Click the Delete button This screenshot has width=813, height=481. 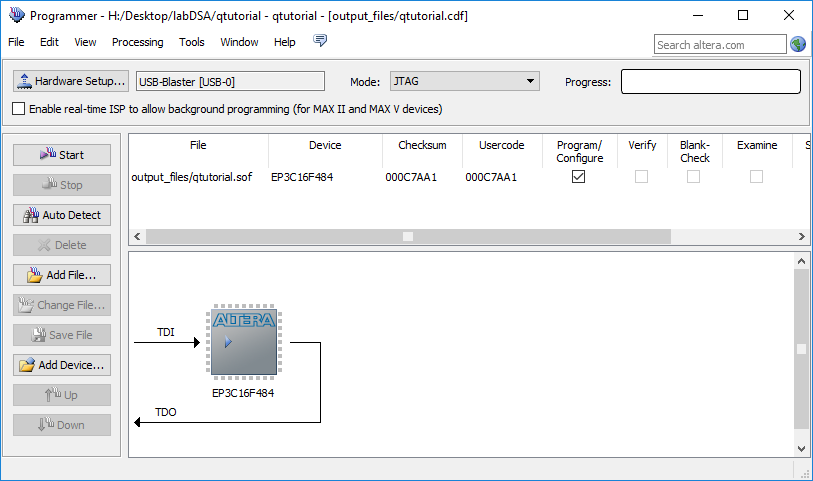tap(62, 245)
